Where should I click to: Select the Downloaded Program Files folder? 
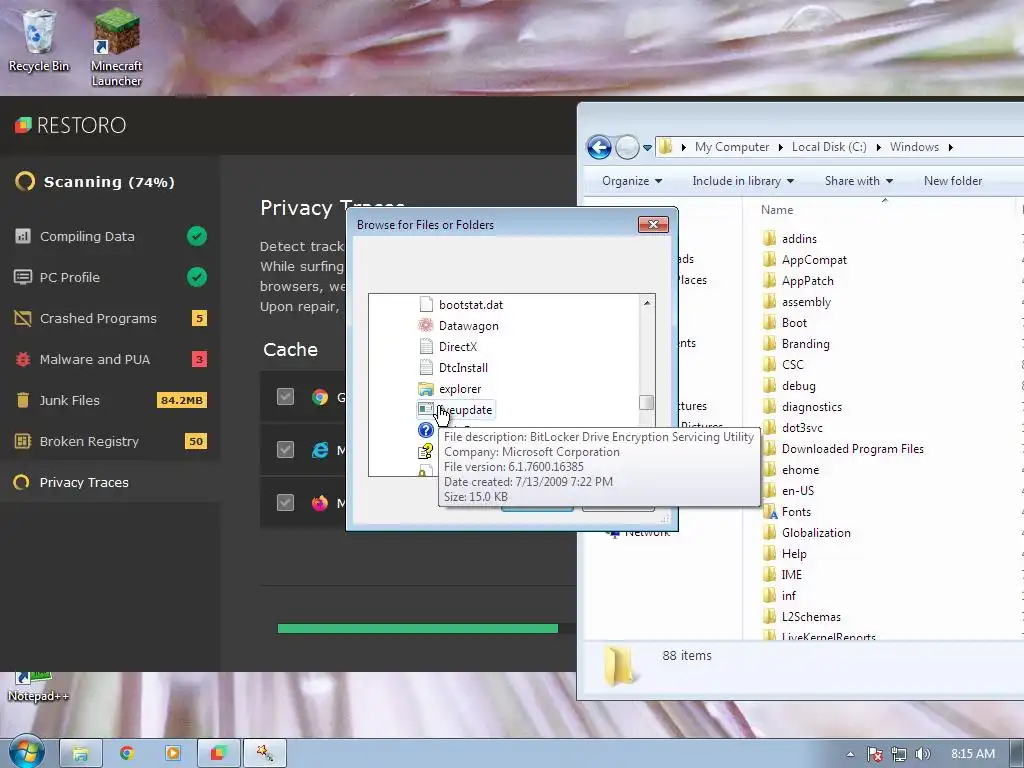pos(843,449)
